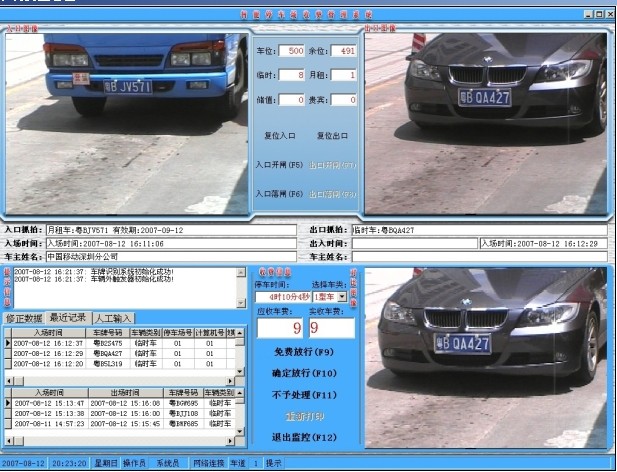617x472 pixels.
Task: Click the 入口开闸 (F5) button
Action: pos(278,164)
